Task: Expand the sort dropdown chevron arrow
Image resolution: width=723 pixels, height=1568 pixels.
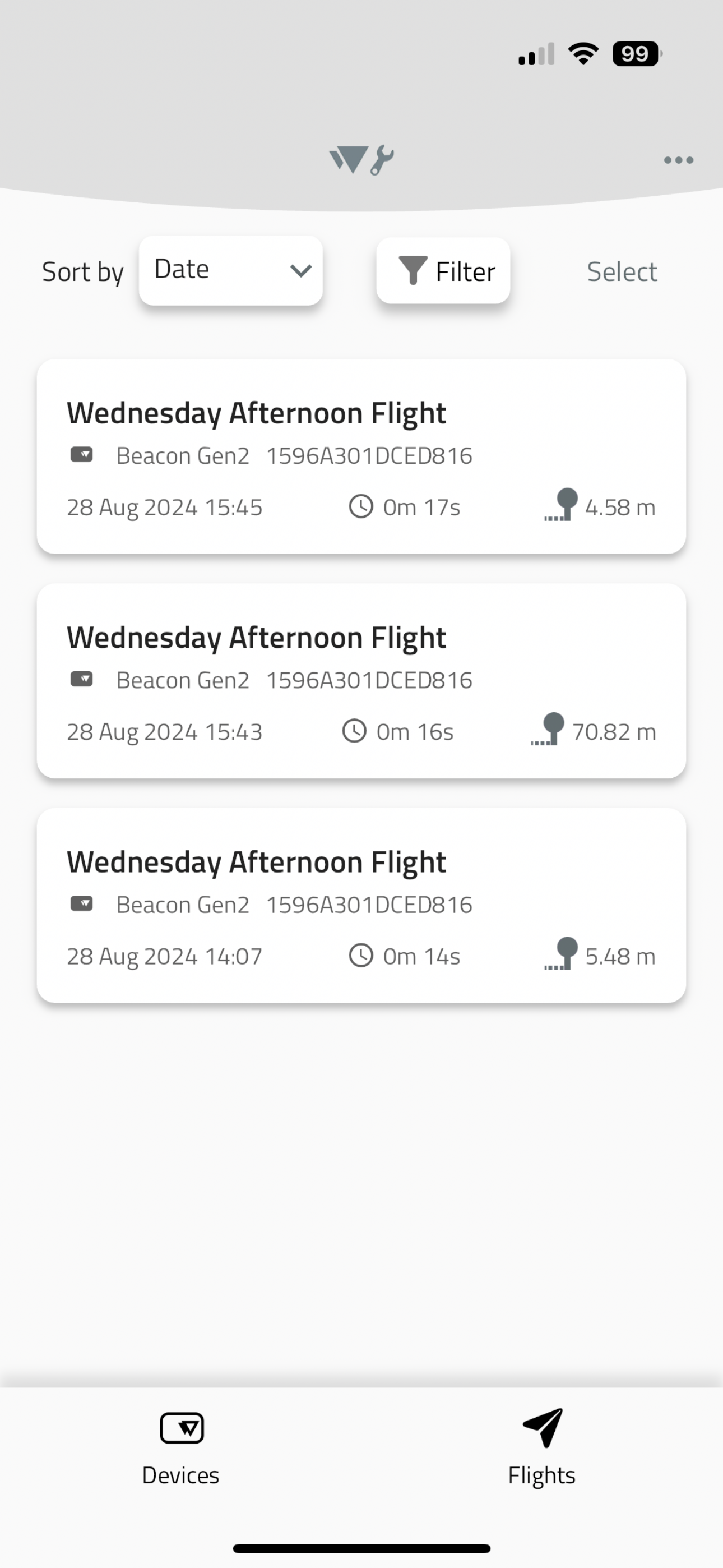Action: point(300,271)
